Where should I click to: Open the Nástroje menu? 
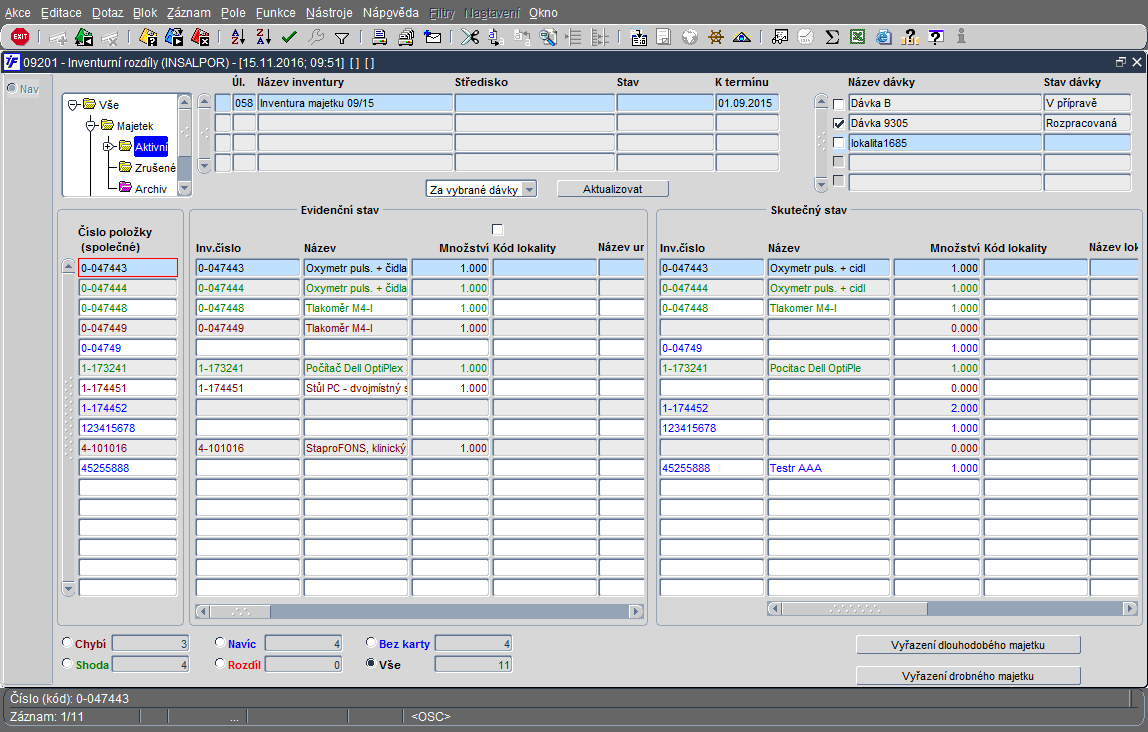pos(329,12)
